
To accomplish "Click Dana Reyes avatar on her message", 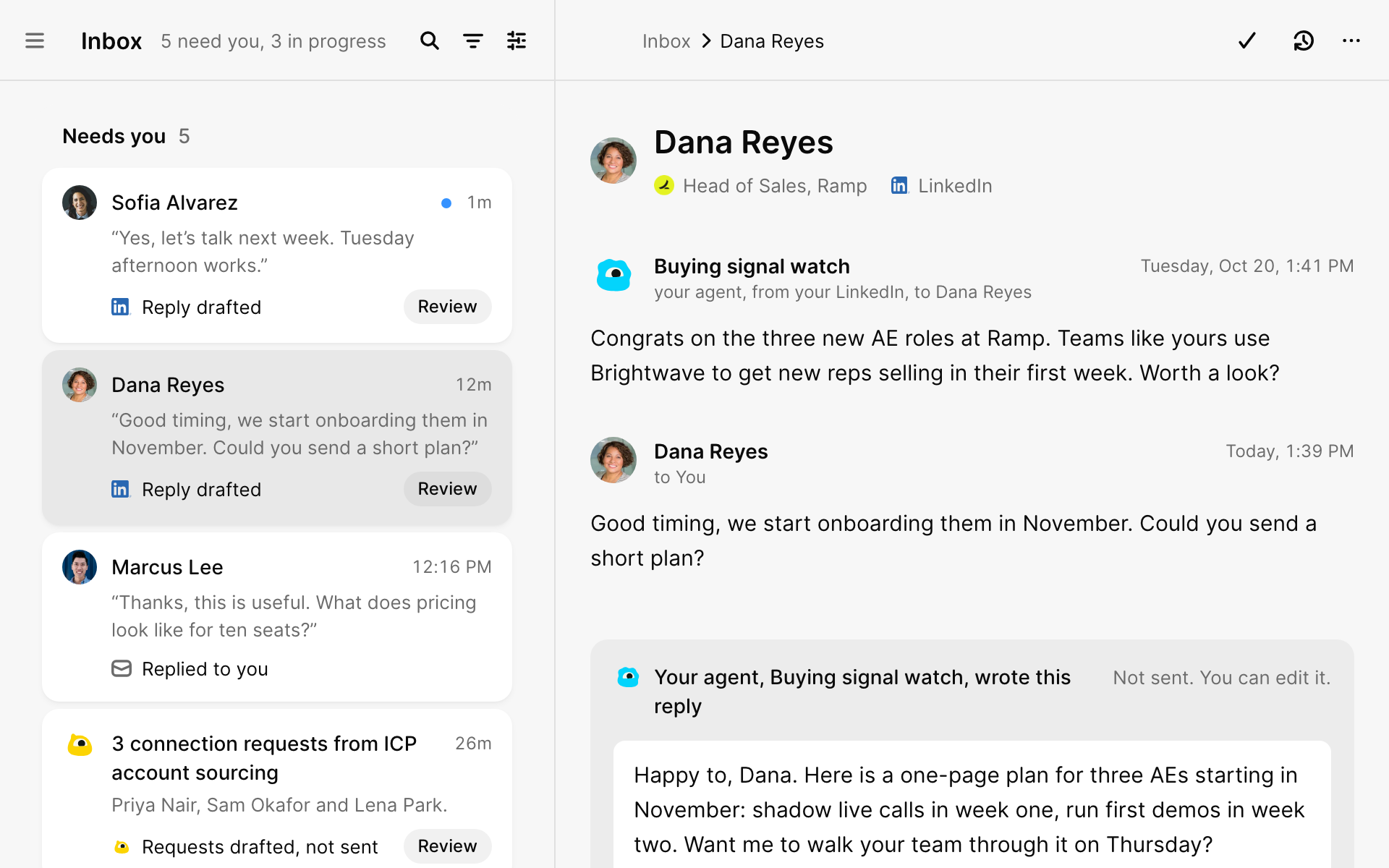I will 613,460.
